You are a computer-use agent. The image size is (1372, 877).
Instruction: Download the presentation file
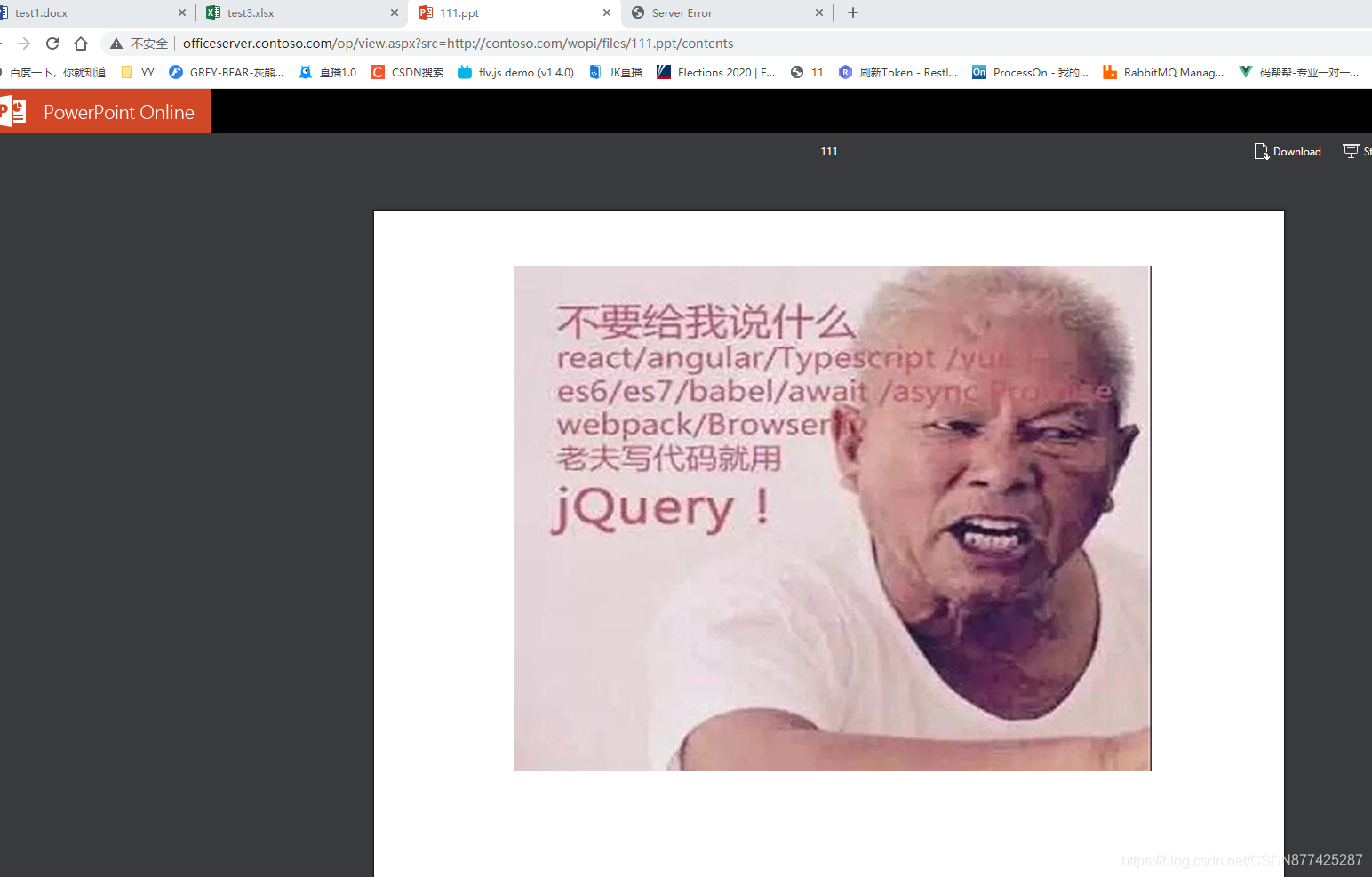point(1287,152)
